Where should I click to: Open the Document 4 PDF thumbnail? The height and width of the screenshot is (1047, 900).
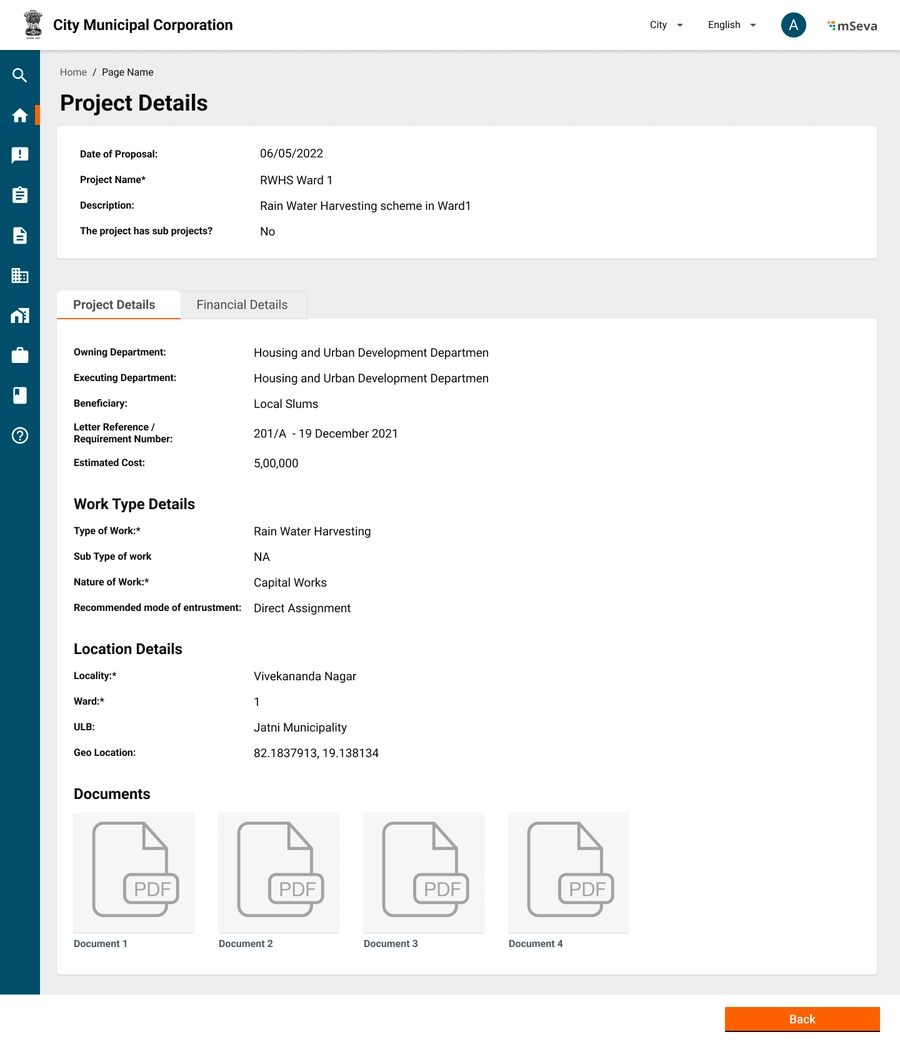tap(568, 872)
